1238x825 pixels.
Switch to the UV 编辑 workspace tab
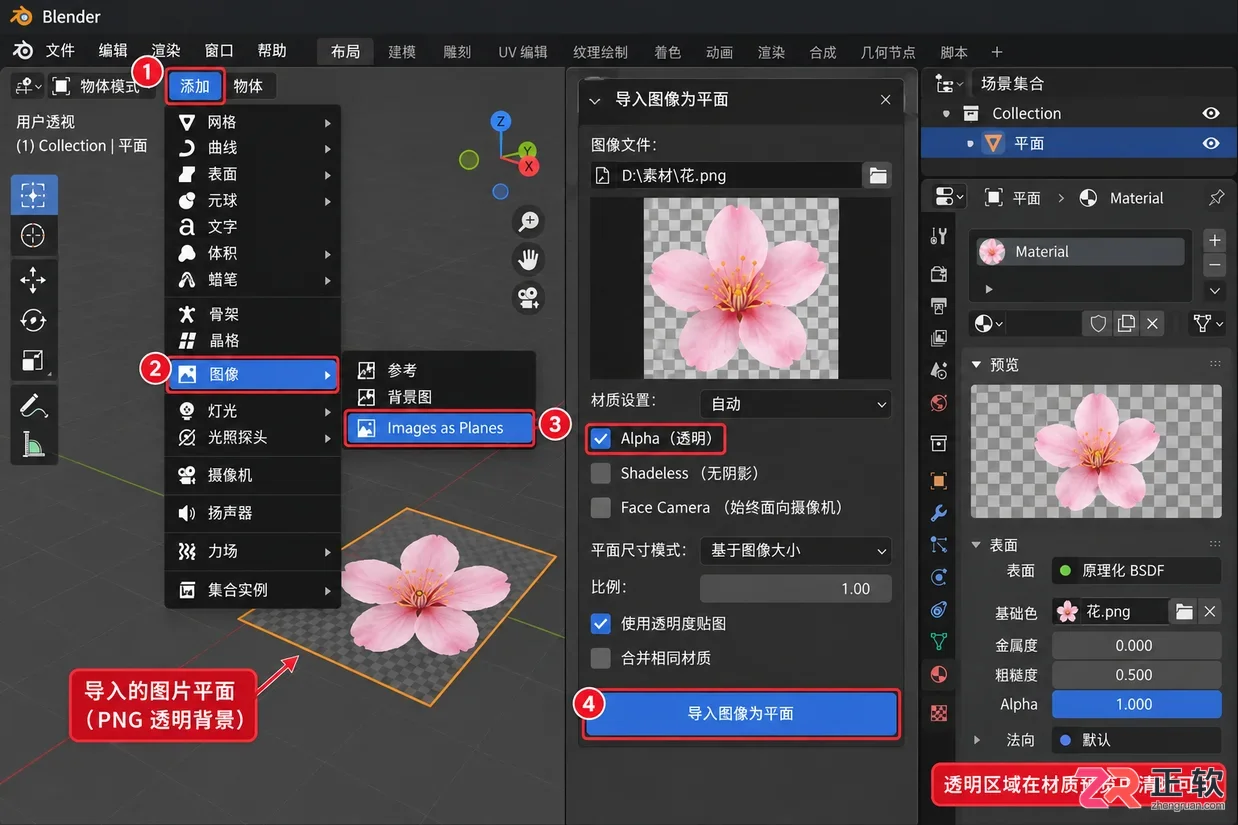[523, 52]
